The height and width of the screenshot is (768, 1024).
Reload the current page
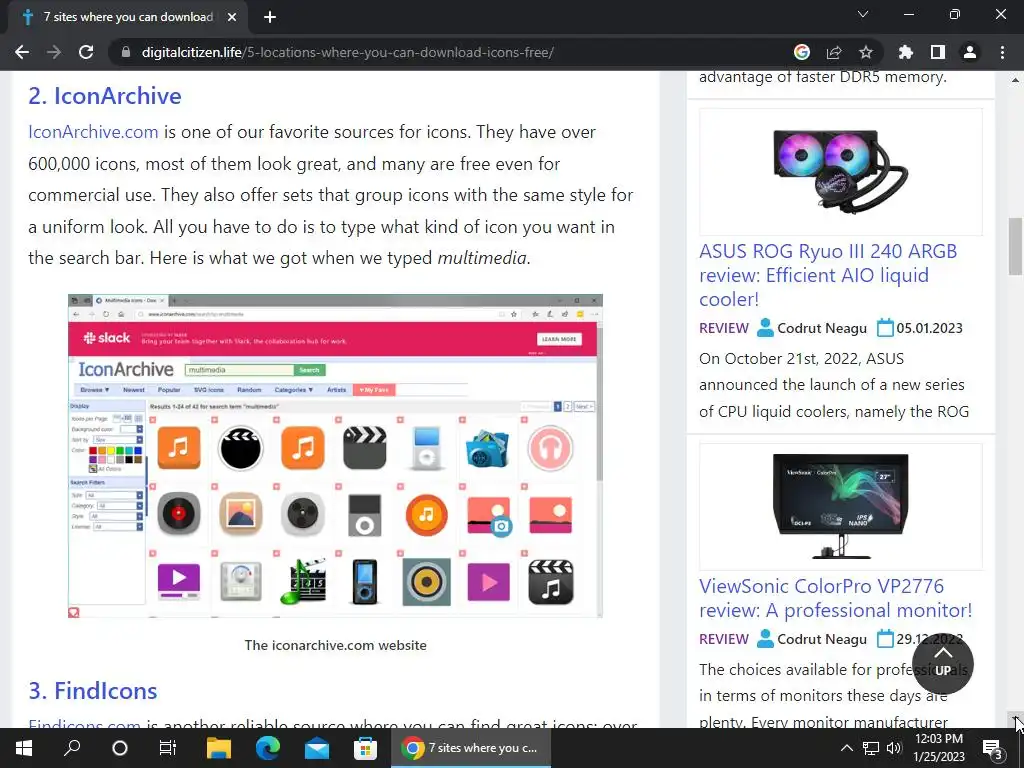86,52
